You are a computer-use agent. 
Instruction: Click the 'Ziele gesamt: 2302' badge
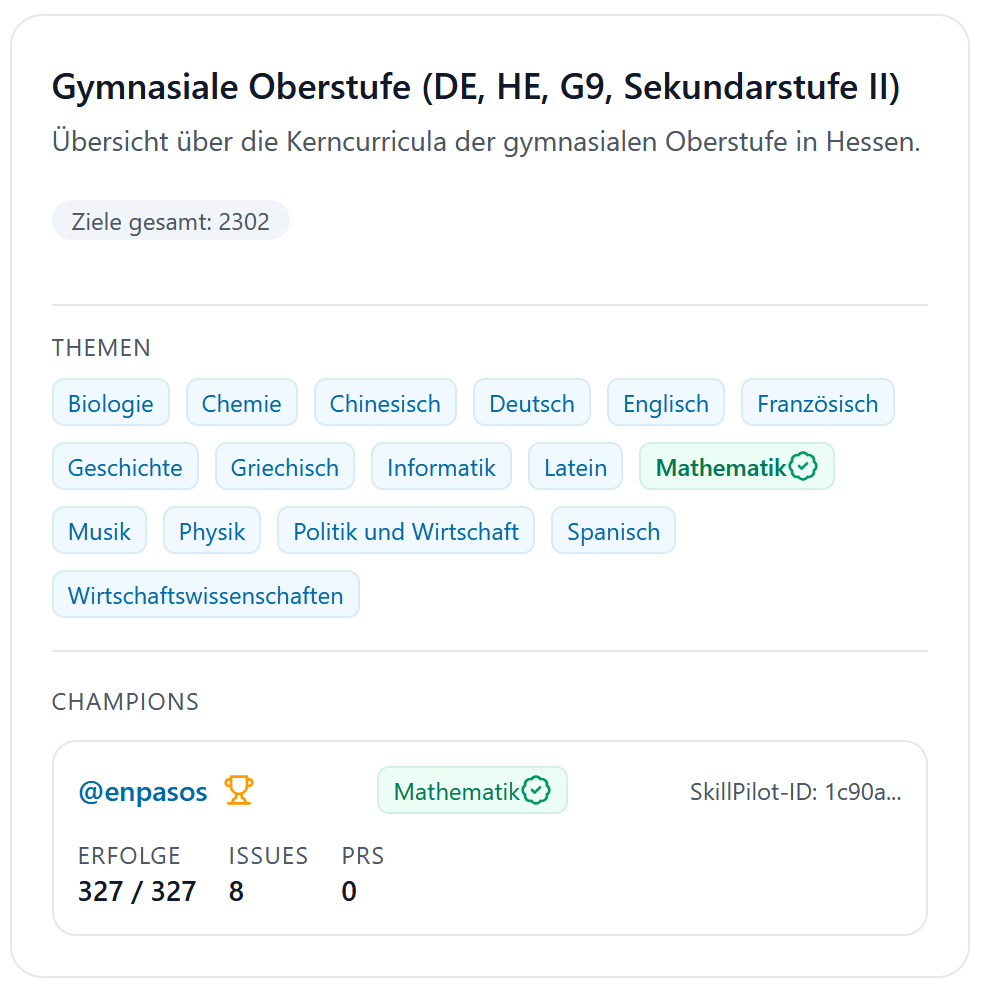coord(170,220)
